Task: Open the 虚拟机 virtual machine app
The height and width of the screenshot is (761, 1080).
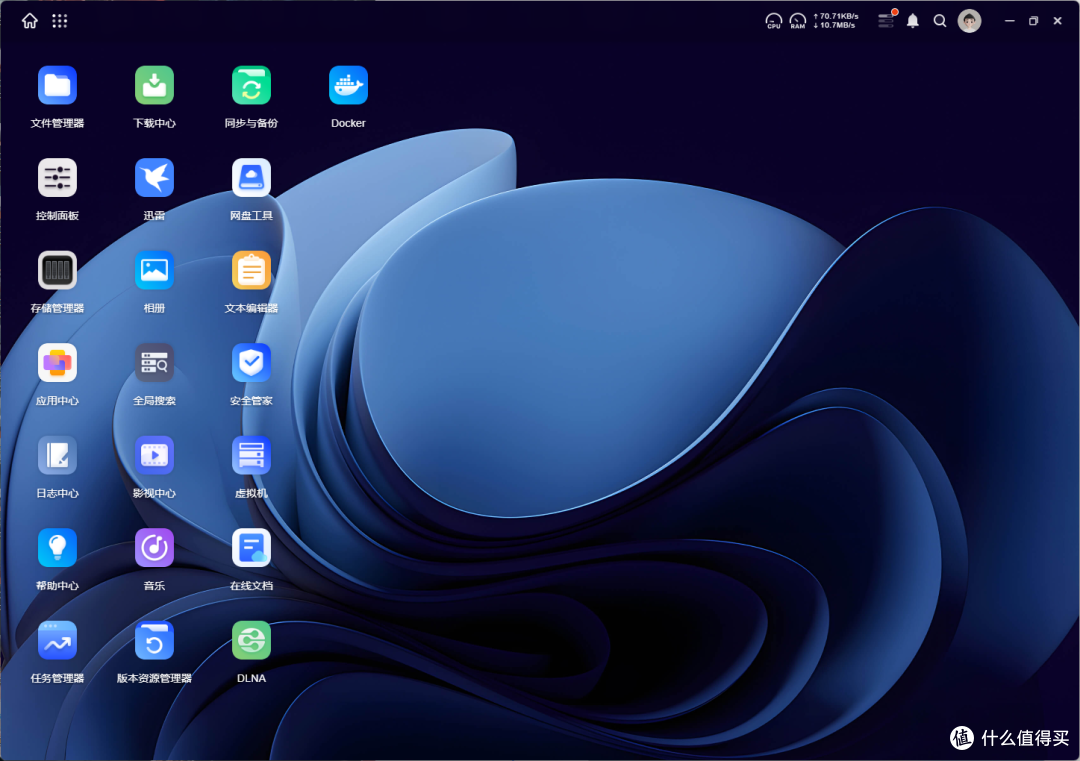Action: pos(251,455)
